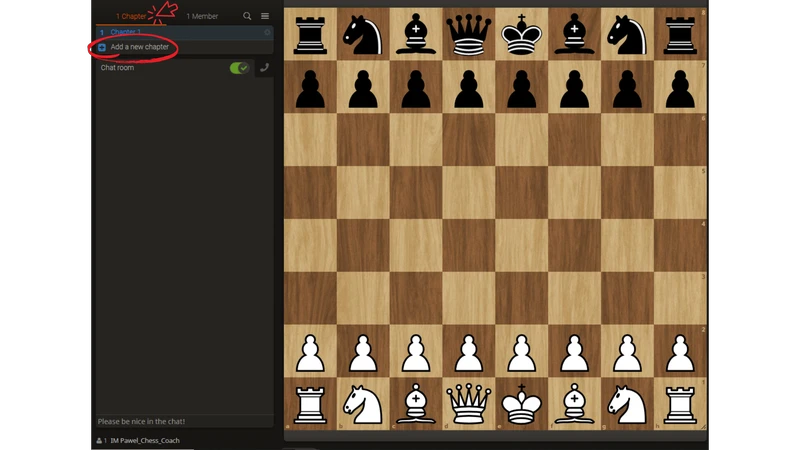This screenshot has height=450, width=800.
Task: Click the blue plus icon for new chapter
Action: tap(102, 47)
